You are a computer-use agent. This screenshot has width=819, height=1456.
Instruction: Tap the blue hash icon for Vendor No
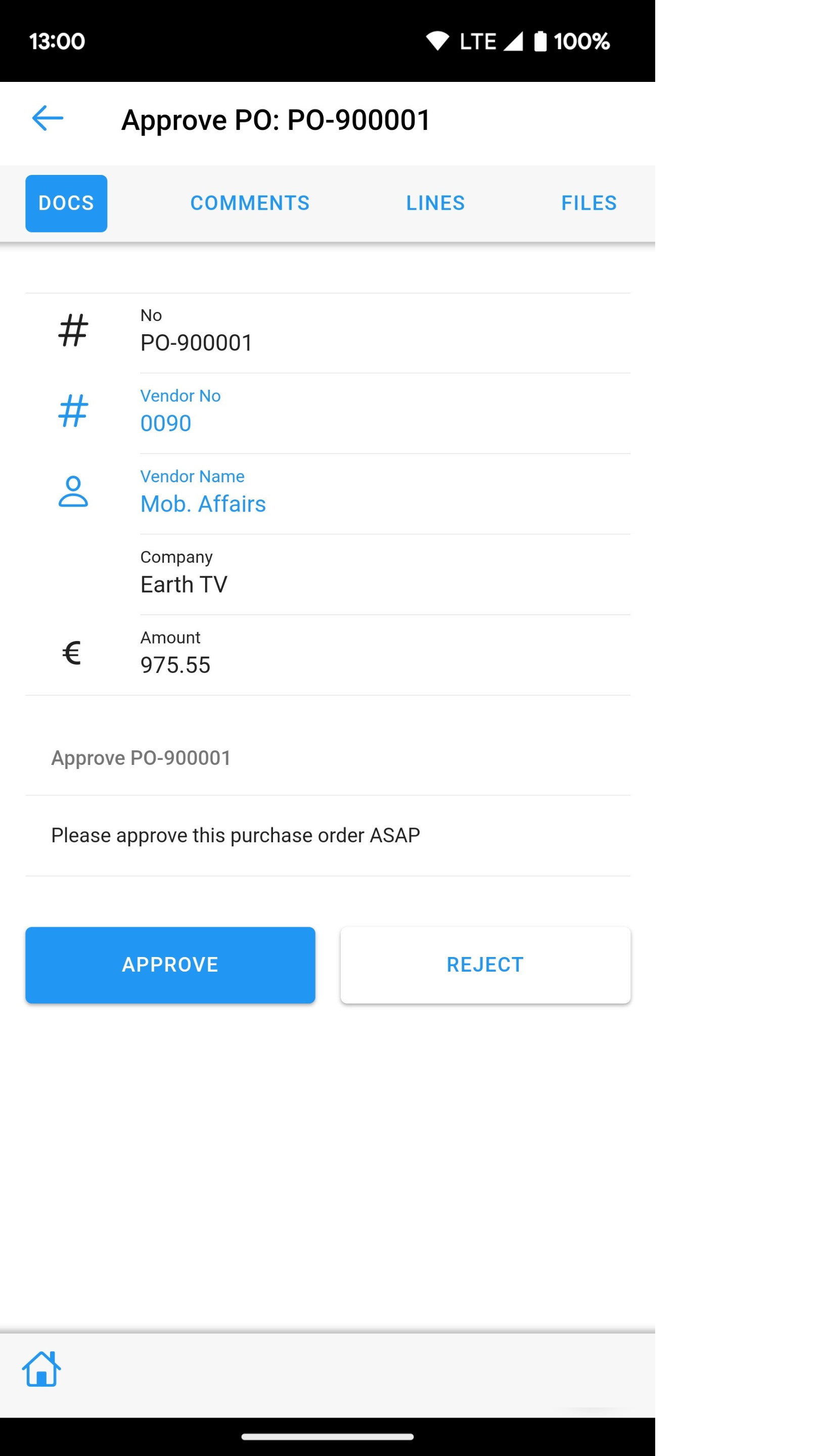73,411
